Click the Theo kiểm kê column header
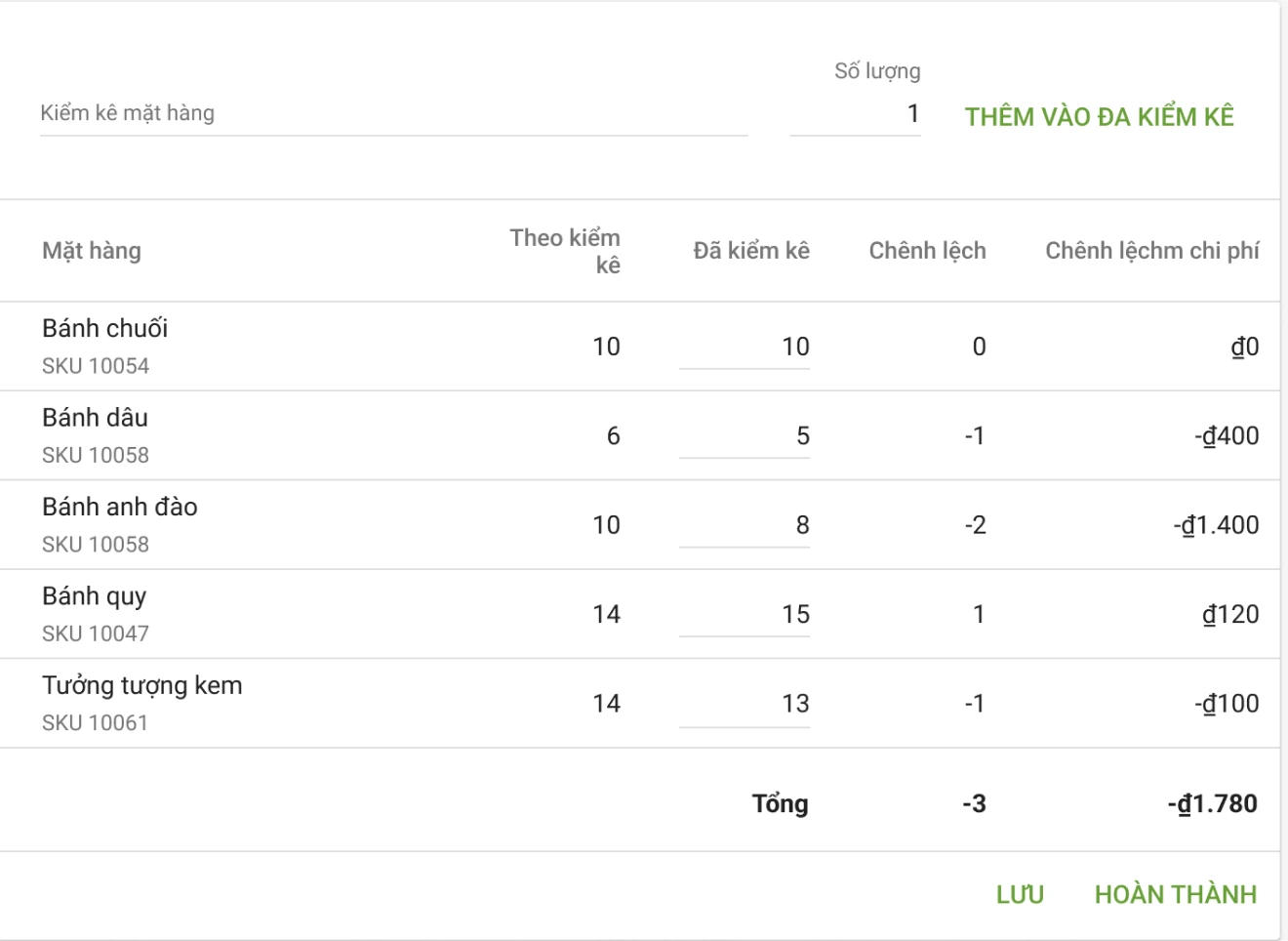1288x941 pixels. coord(566,251)
